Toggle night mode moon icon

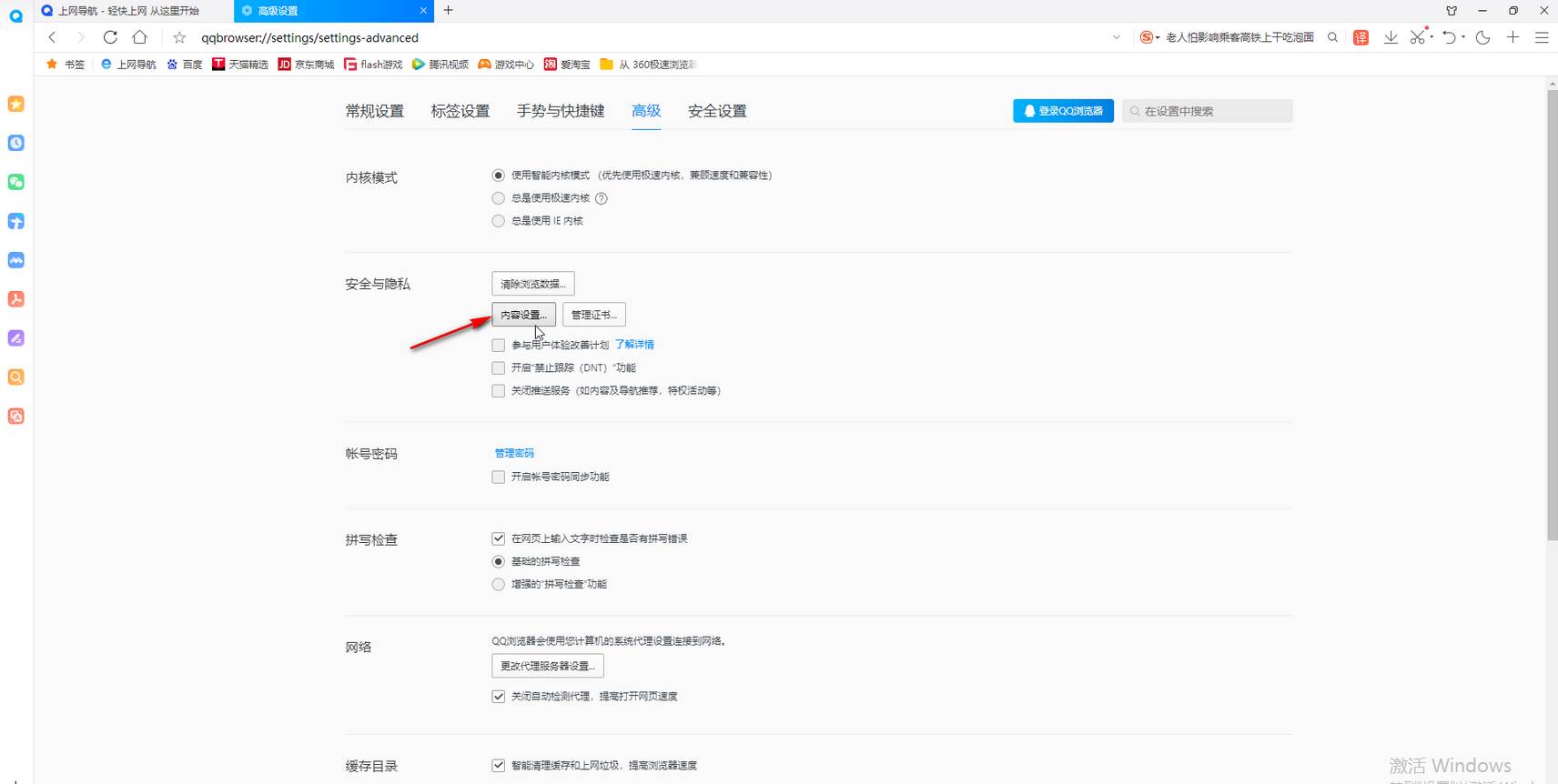pos(1482,37)
